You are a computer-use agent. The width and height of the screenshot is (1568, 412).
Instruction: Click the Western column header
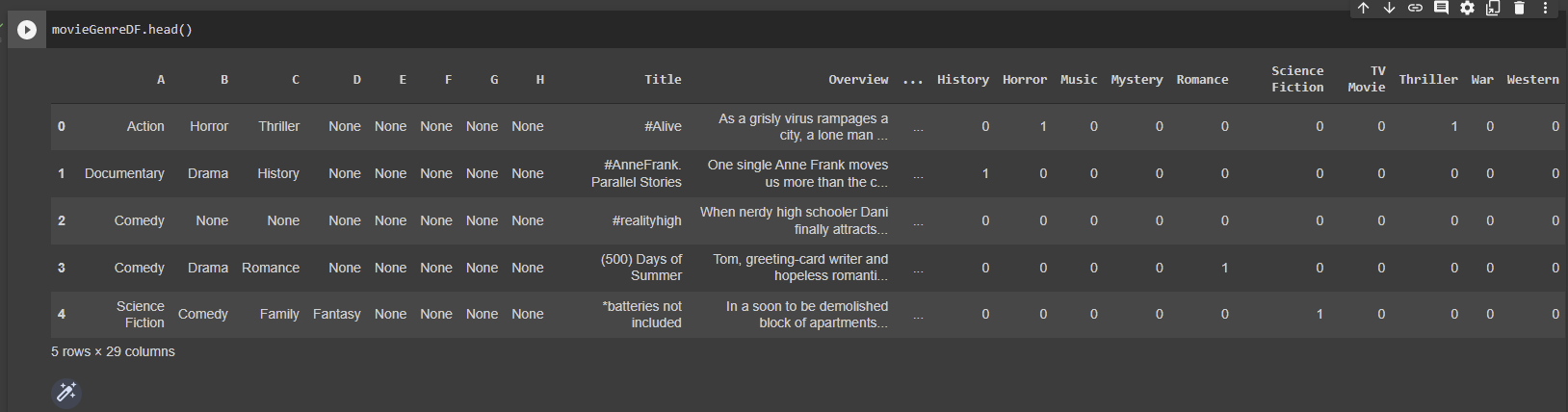point(1532,80)
